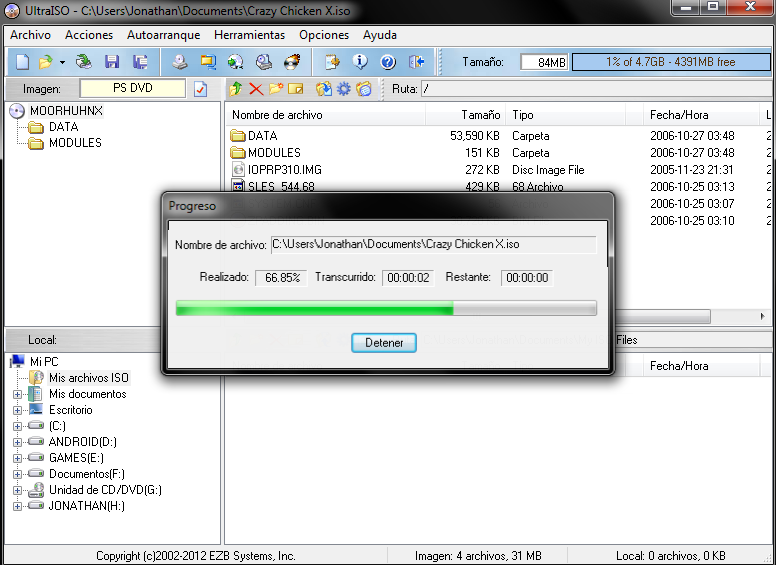Expand the GAMES(E:) drive node
This screenshot has height=565, width=776.
tap(17, 458)
